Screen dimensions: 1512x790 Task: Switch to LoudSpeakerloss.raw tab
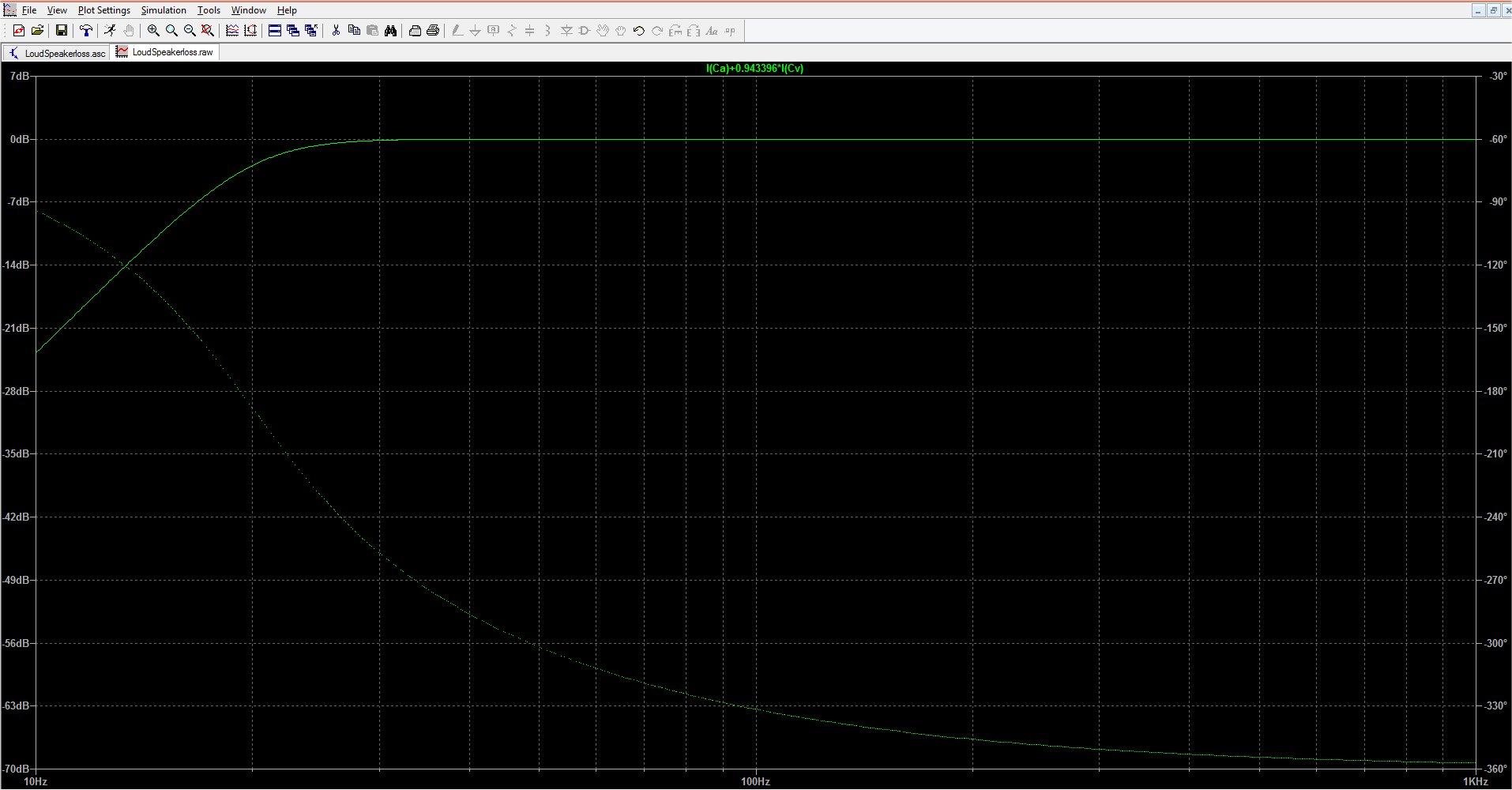[x=165, y=52]
